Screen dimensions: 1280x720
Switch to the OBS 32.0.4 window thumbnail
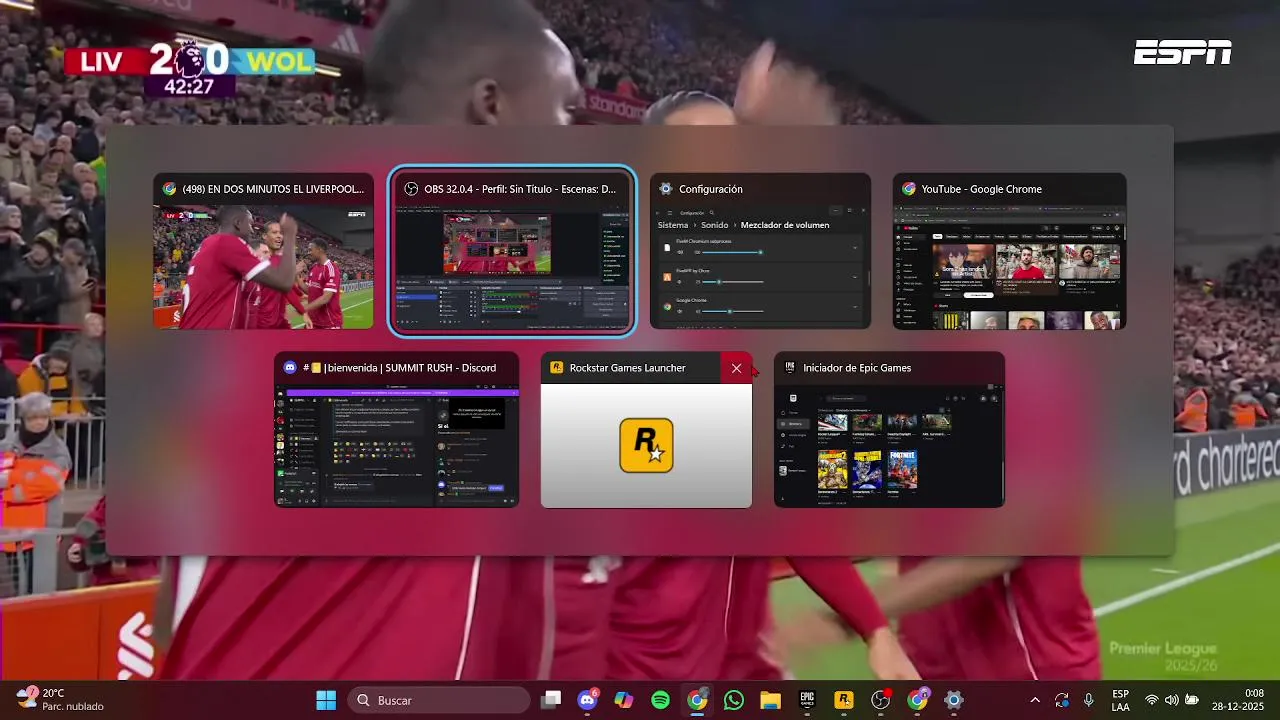511,251
